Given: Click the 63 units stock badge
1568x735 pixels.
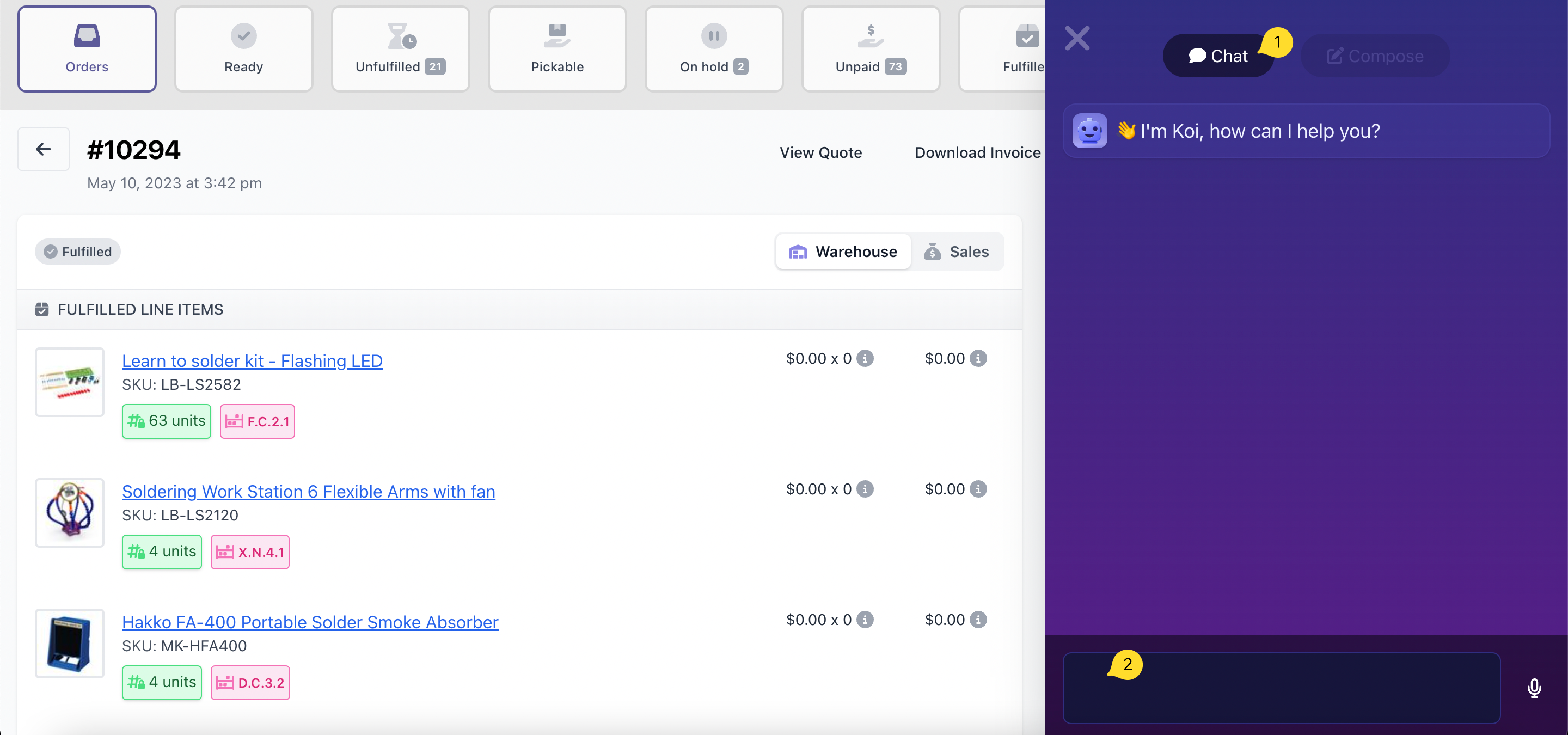Looking at the screenshot, I should 166,421.
